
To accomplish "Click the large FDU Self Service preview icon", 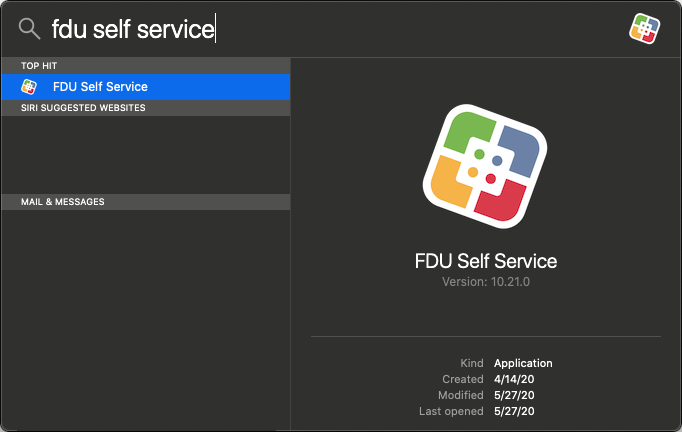I will [x=485, y=166].
